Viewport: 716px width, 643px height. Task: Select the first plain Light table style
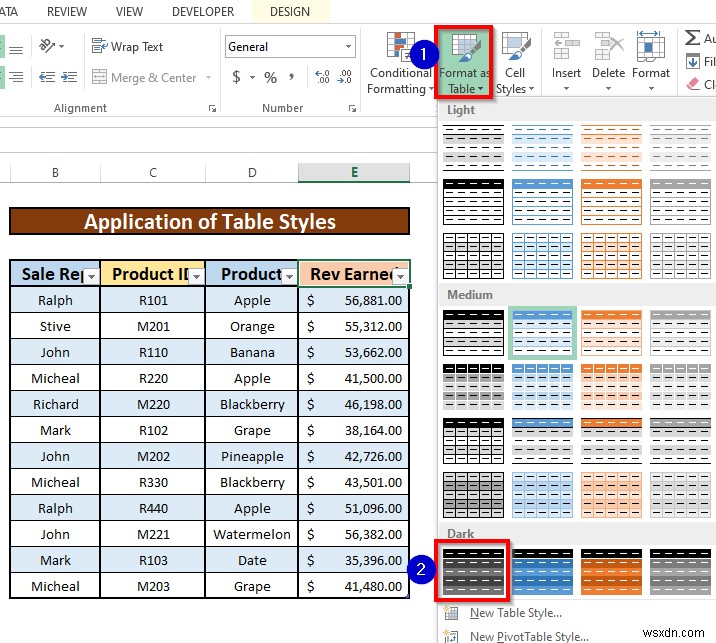point(473,147)
